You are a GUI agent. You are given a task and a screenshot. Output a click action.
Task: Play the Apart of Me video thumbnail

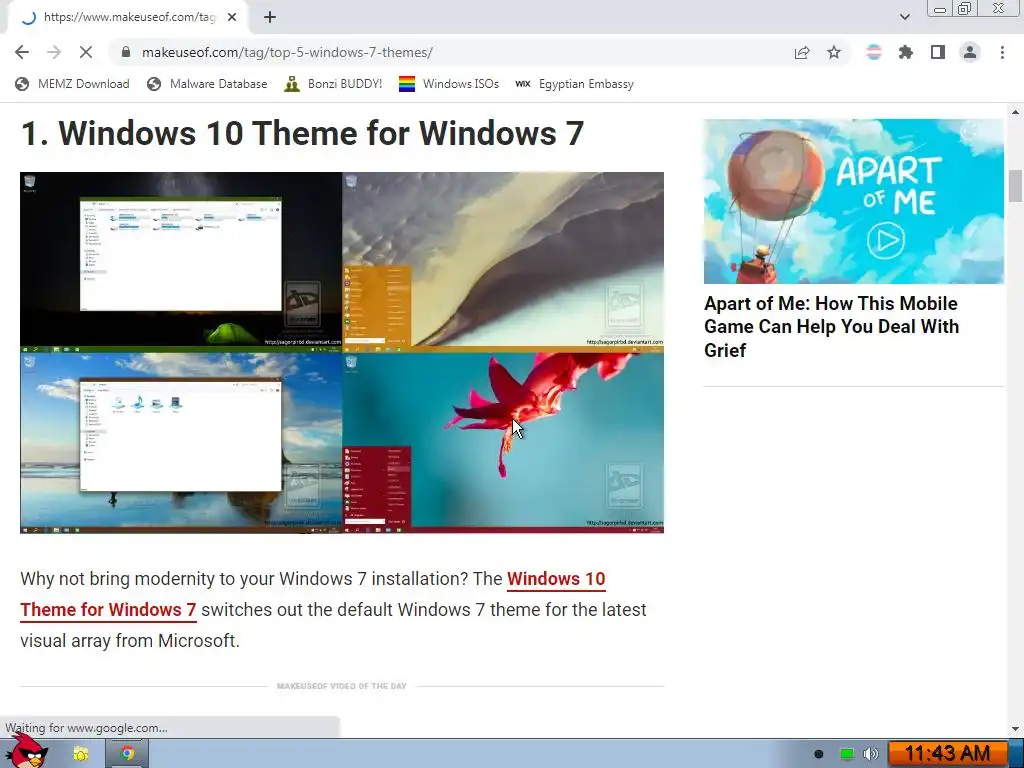pos(854,201)
